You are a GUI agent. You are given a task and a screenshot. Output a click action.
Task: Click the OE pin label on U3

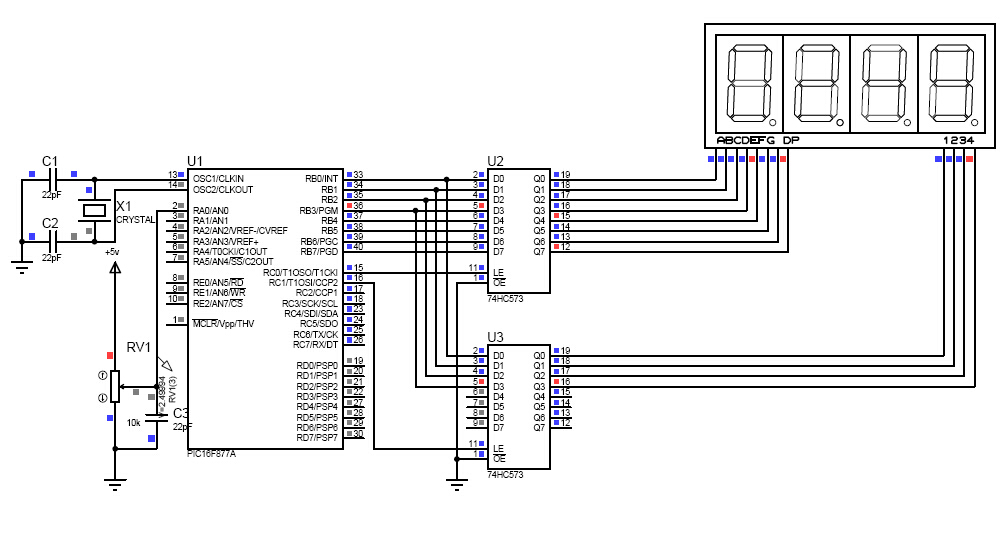pyautogui.click(x=499, y=459)
